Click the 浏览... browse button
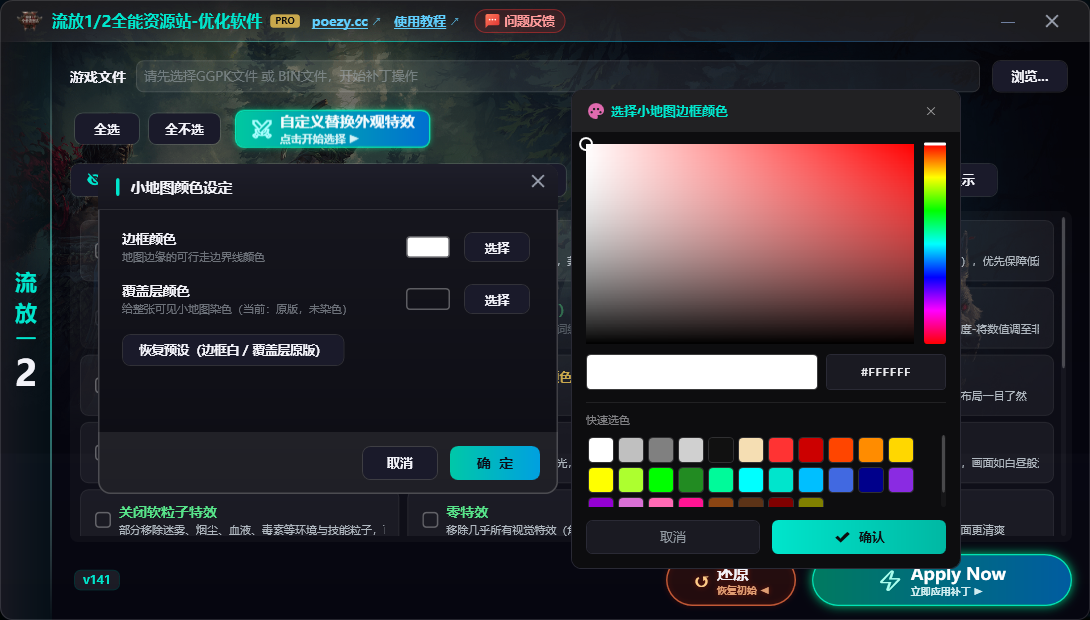This screenshot has height=620, width=1090. [1030, 76]
